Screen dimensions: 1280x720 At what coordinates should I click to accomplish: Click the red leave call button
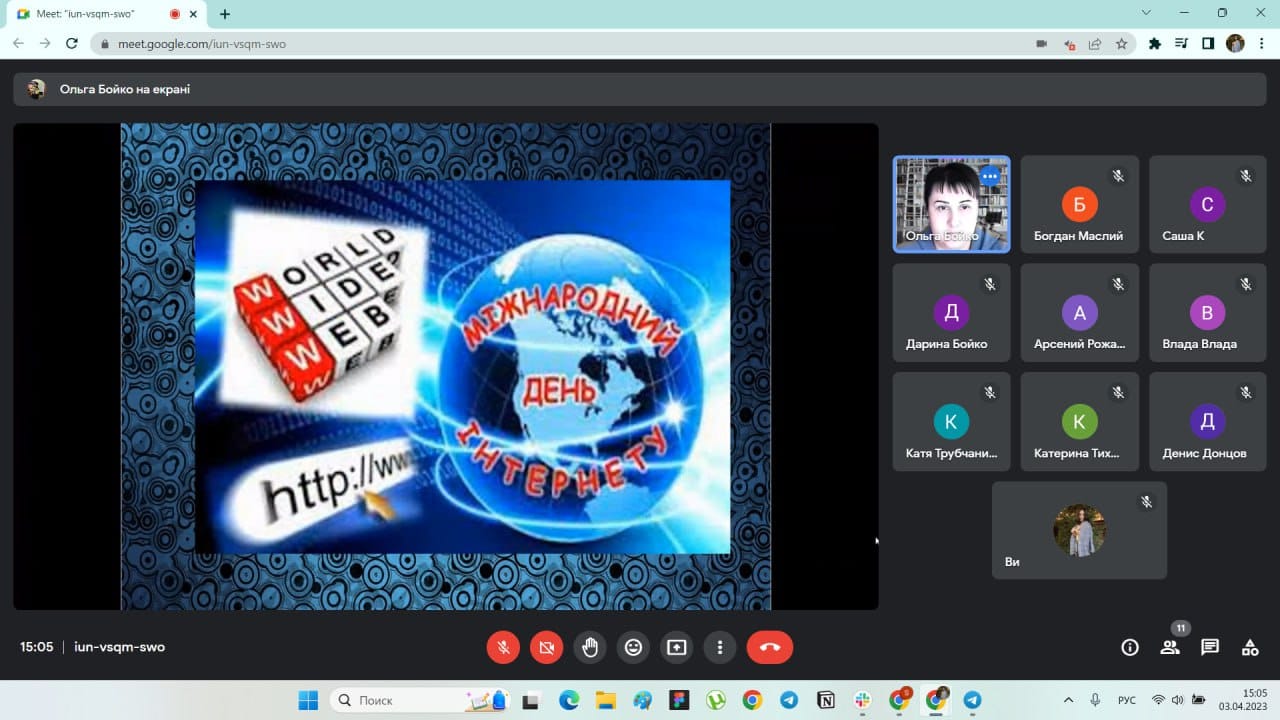[769, 647]
